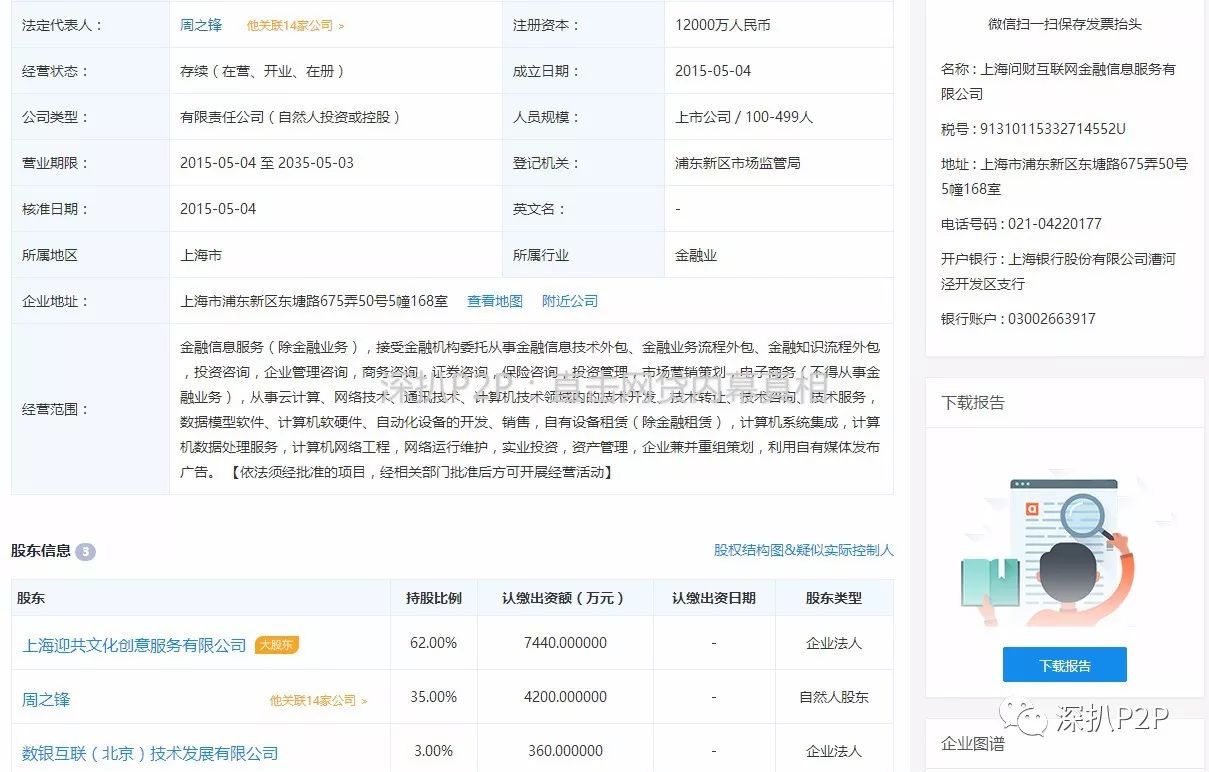Open 他关联14家公司 link beside legal representative
This screenshot has height=772, width=1209.
click(x=295, y=26)
